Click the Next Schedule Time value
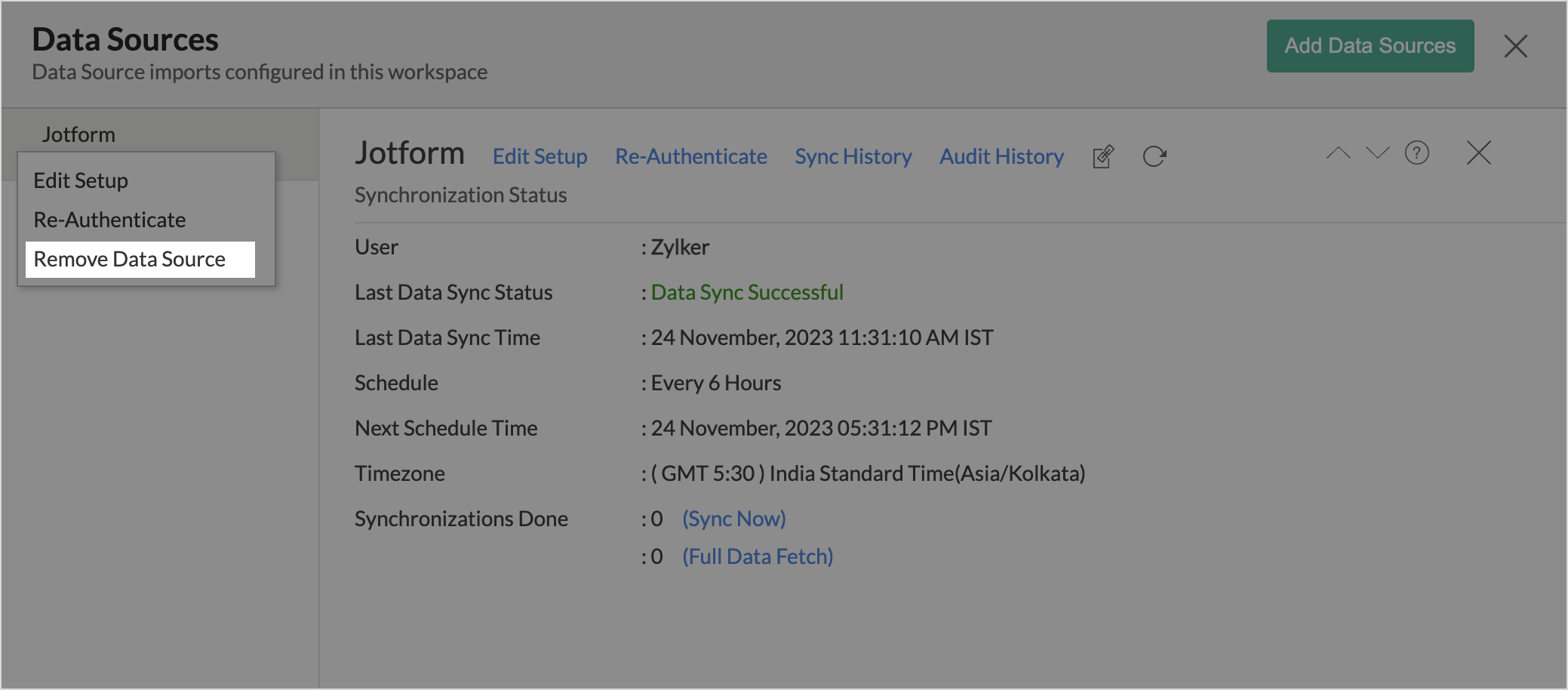Image resolution: width=1568 pixels, height=690 pixels. (822, 428)
